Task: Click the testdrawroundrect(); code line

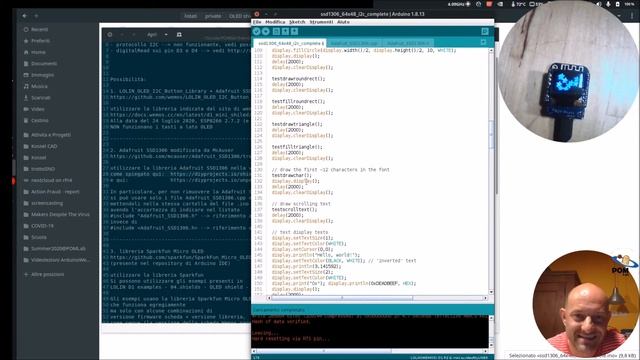Action: 298,79
